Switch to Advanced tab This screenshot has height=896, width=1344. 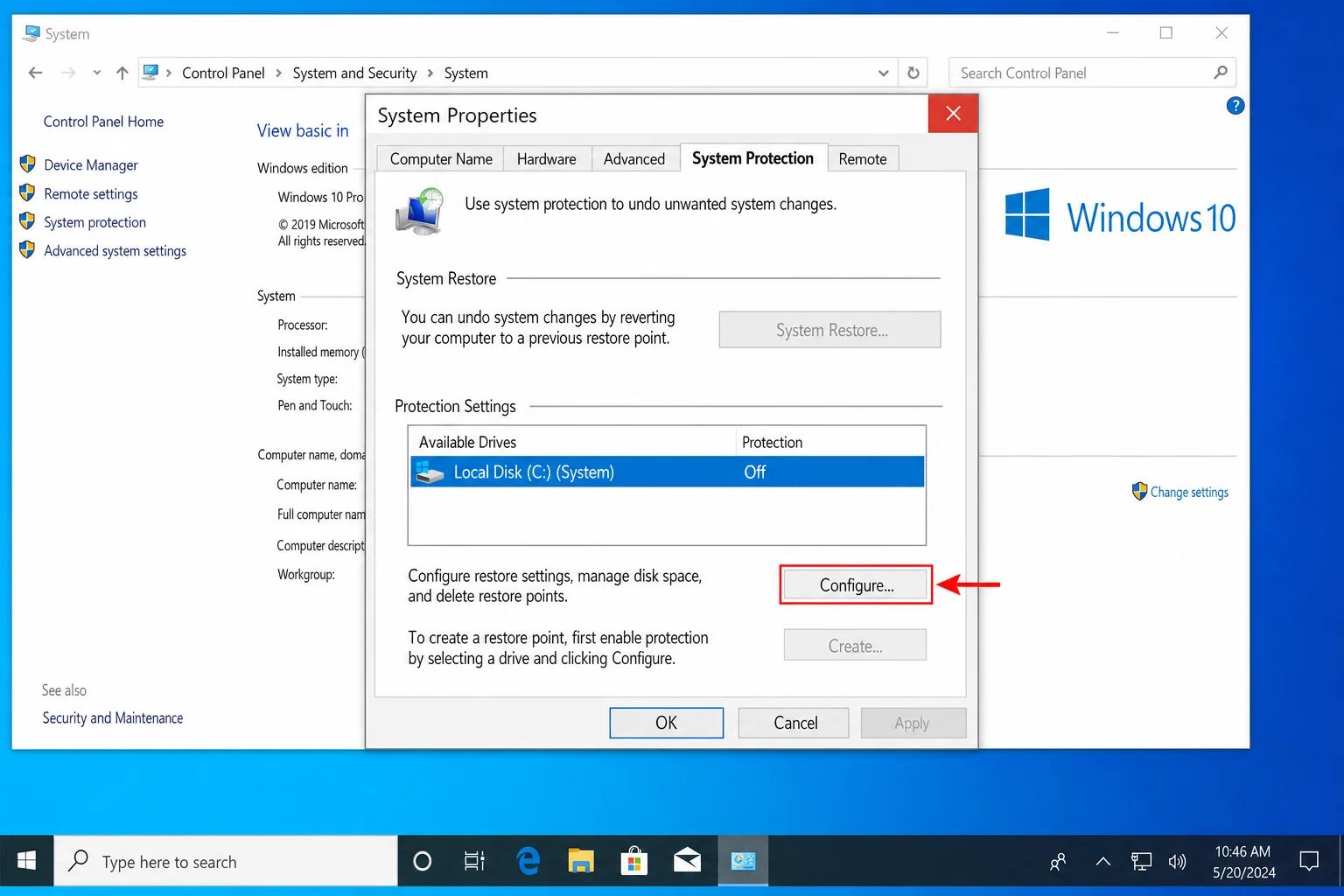point(634,159)
